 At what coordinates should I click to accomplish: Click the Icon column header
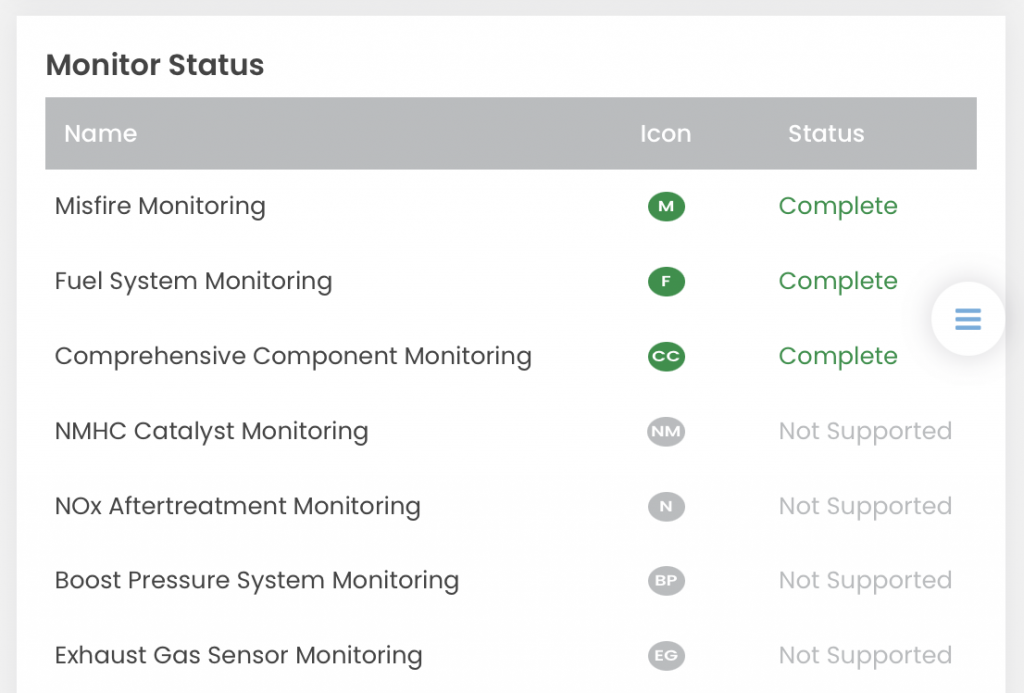(x=665, y=134)
